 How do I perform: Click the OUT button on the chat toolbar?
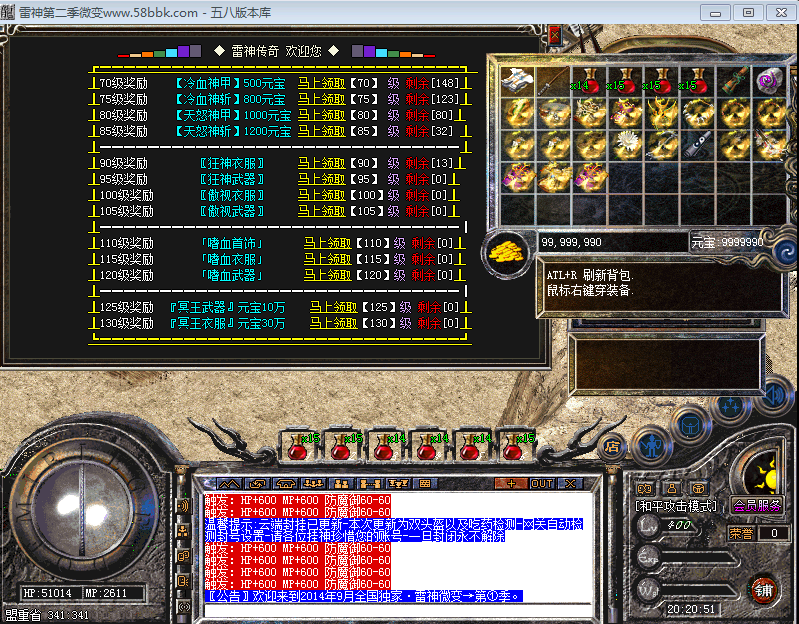click(x=542, y=483)
